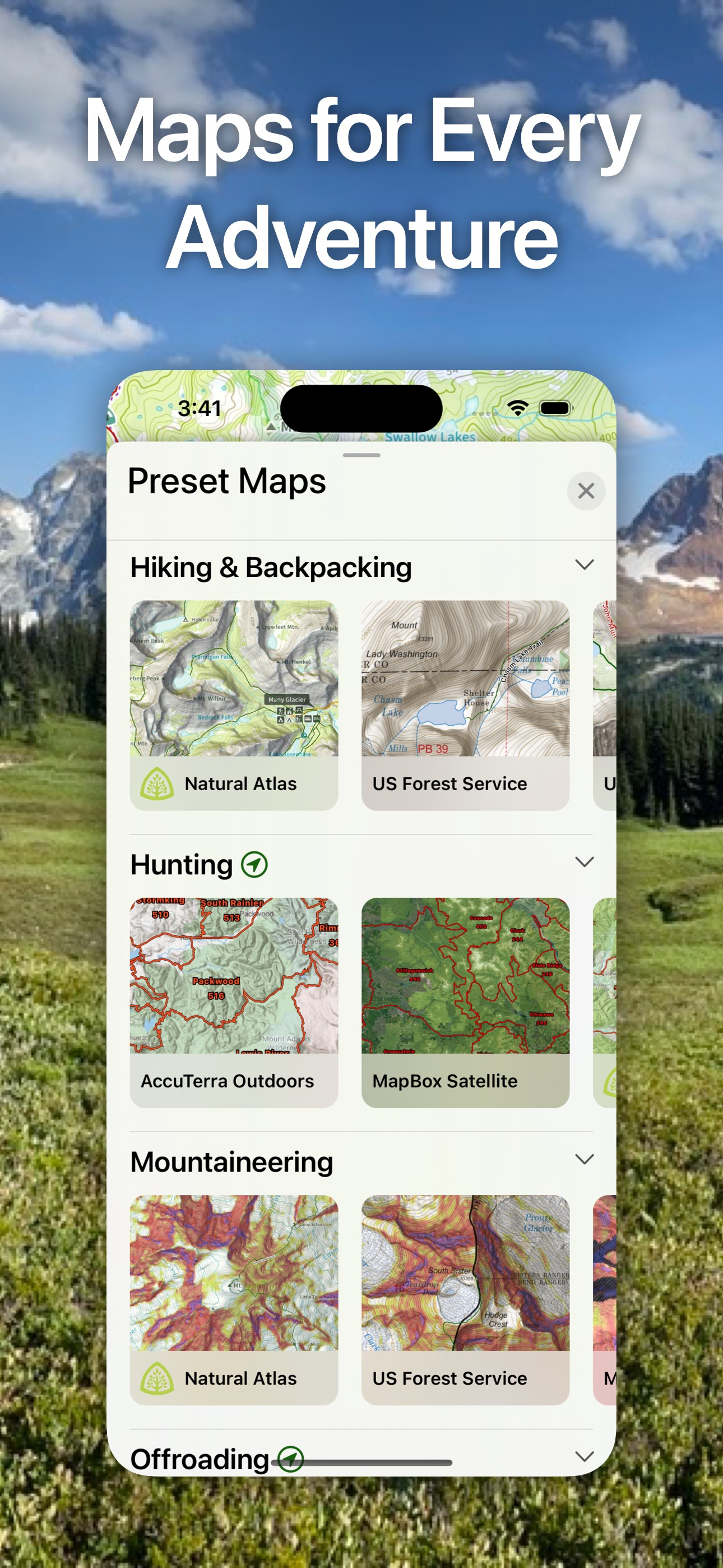Collapse the Mountaineering section chevron
Screen dimensions: 723x1568
tap(584, 1159)
